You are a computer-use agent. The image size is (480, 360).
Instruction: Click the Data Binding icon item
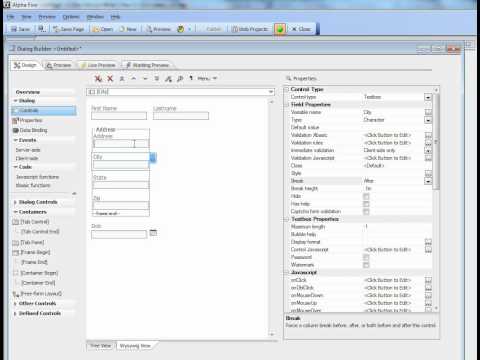(15, 130)
